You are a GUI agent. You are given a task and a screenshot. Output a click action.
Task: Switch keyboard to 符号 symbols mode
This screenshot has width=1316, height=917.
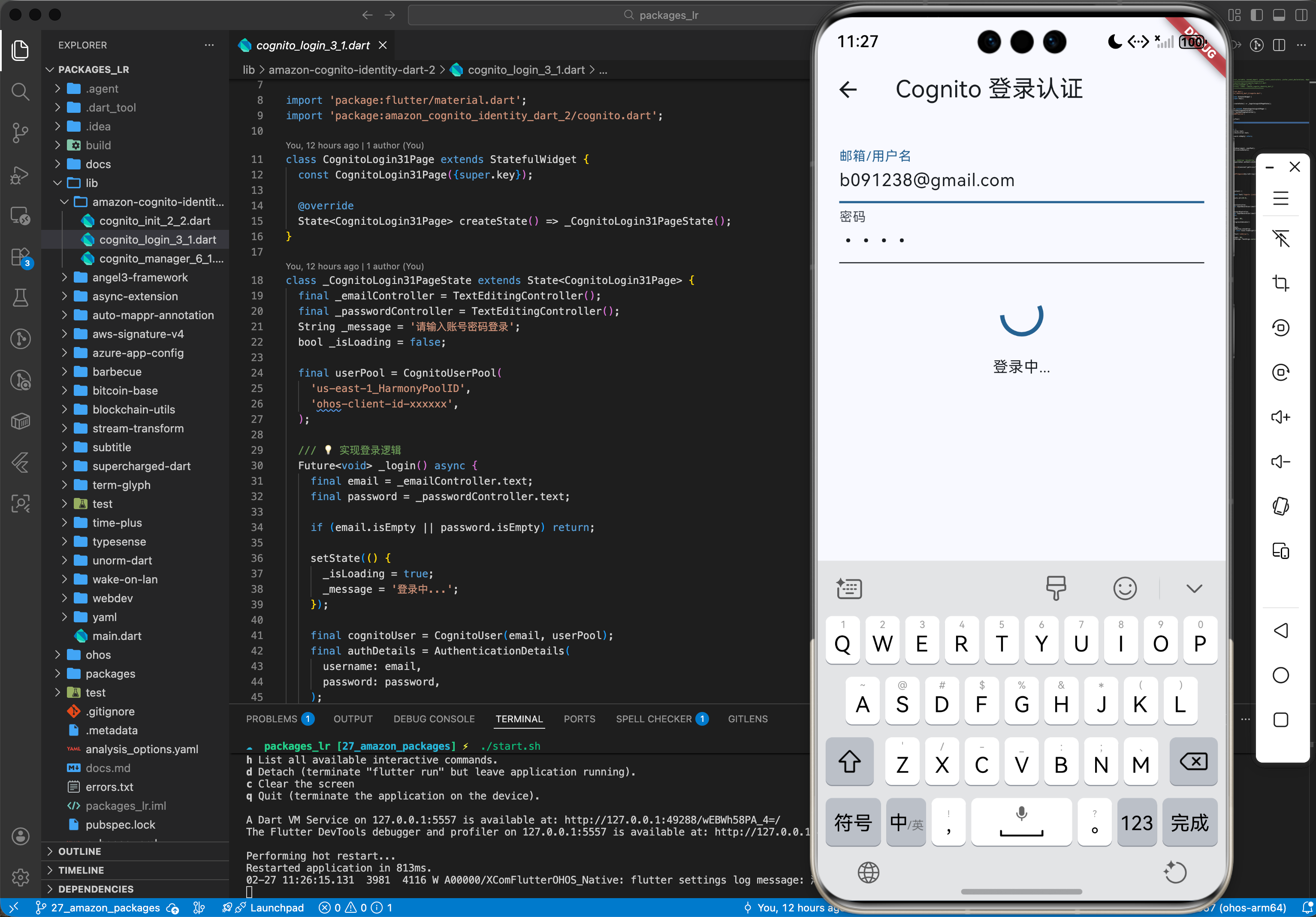pos(853,823)
